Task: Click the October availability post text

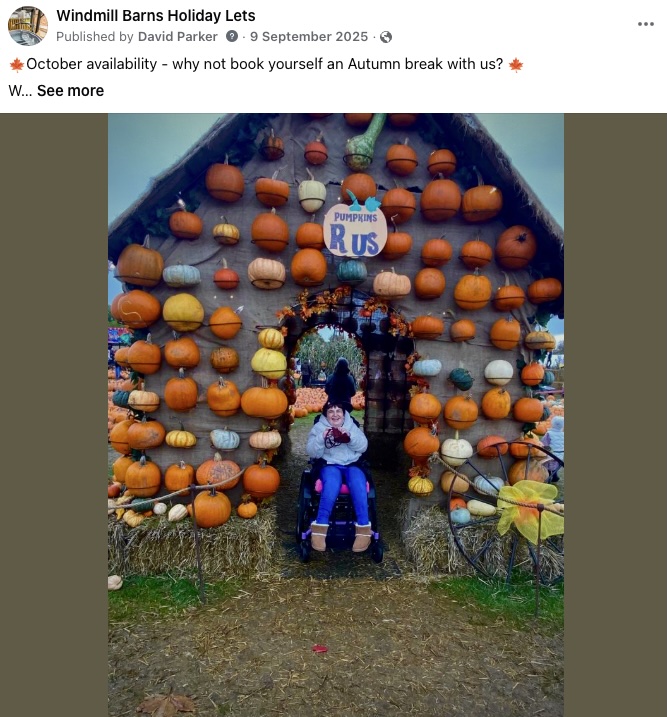Action: [265, 64]
